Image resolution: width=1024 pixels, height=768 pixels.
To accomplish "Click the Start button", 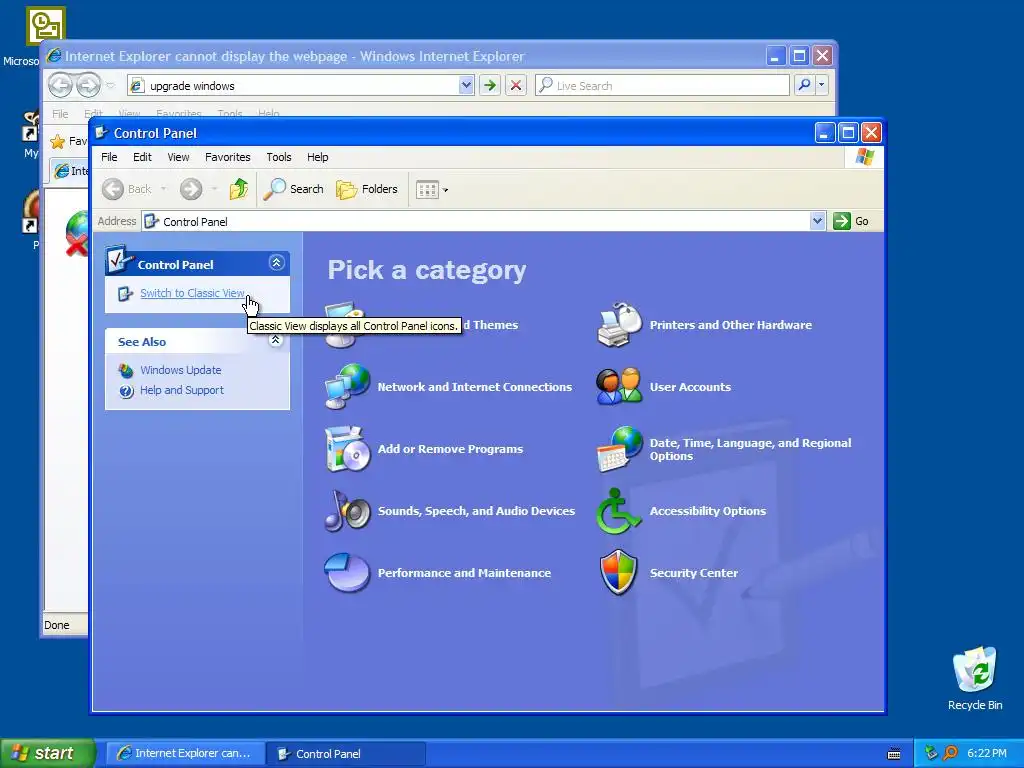I will point(48,753).
